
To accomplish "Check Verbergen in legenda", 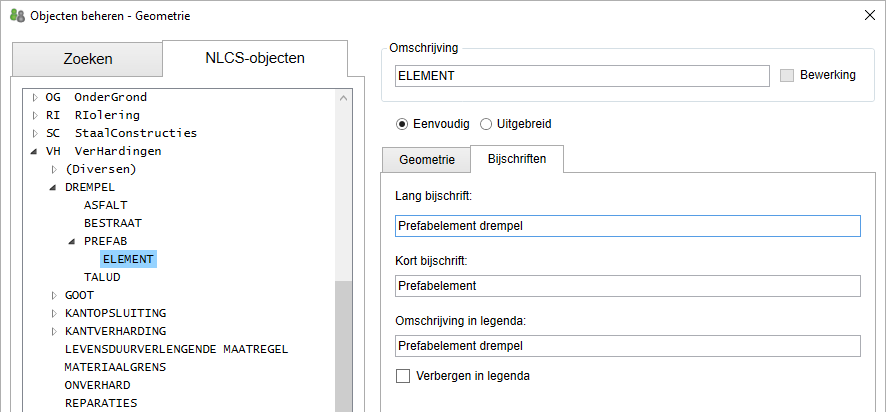I will (x=404, y=377).
